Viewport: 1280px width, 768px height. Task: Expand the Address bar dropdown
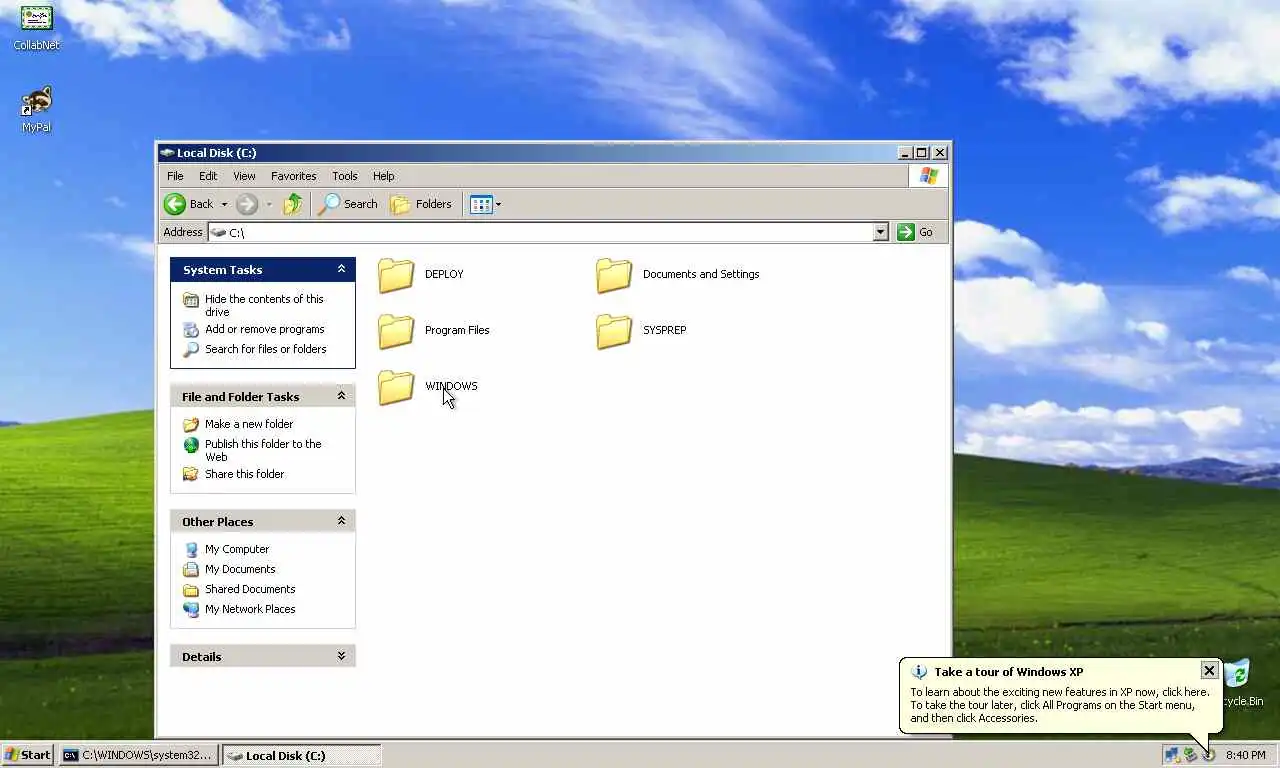click(880, 232)
